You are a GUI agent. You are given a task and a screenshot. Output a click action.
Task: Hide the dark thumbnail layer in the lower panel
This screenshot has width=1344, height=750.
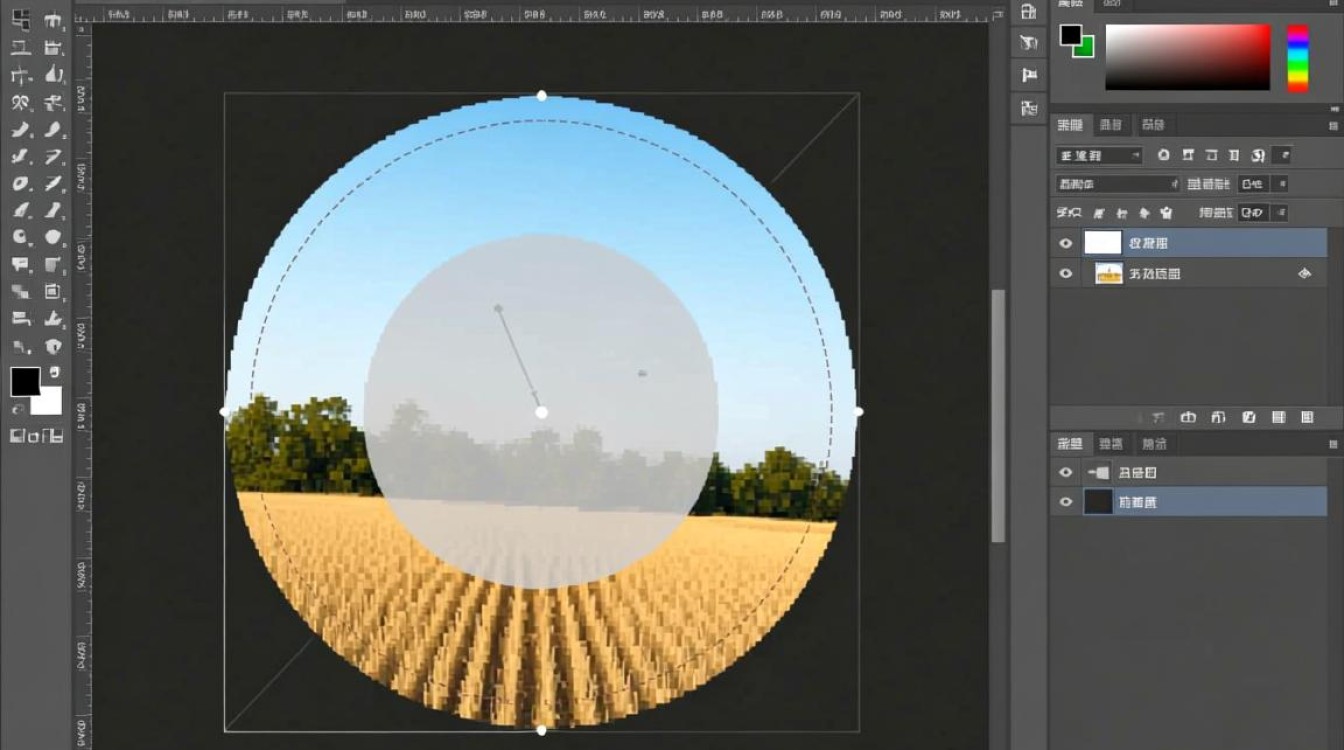coord(1066,502)
